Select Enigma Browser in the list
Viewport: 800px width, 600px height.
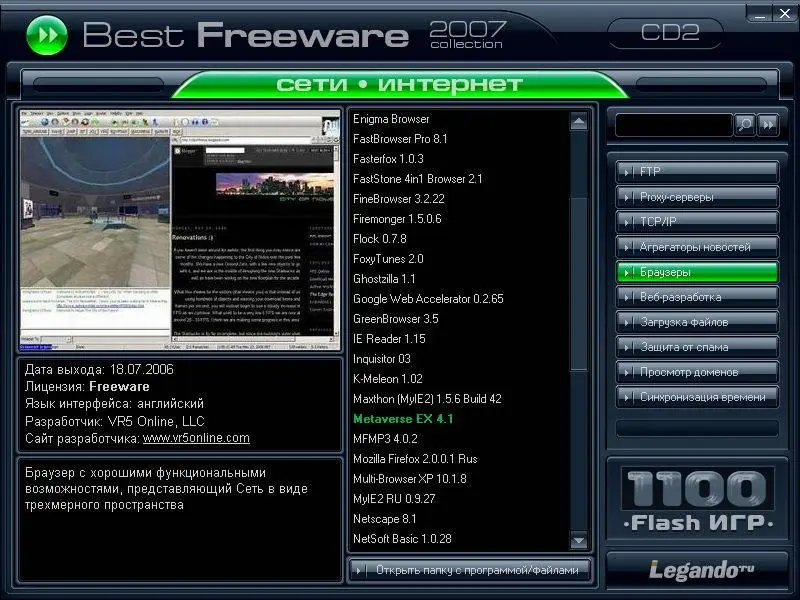[391, 119]
